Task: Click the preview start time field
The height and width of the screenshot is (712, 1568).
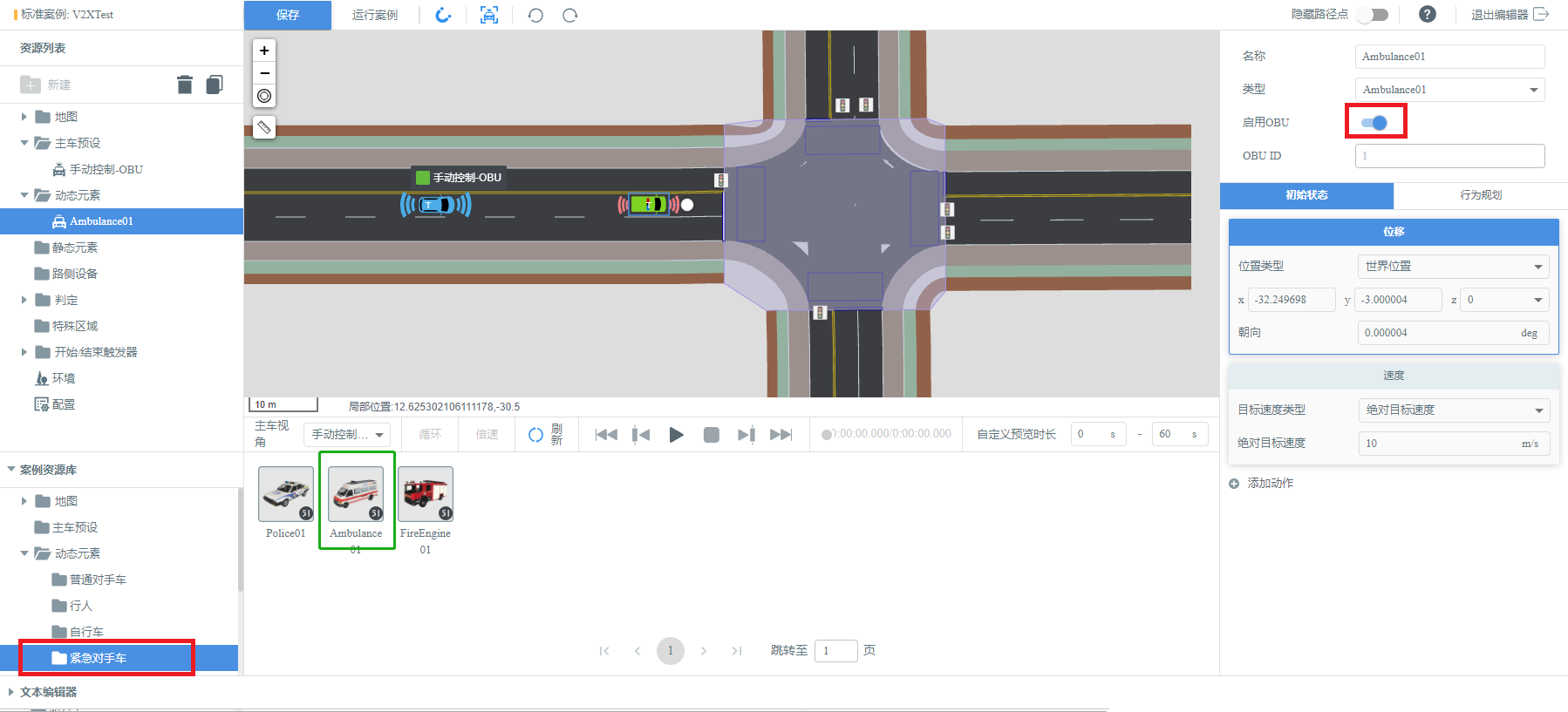Action: coord(1098,434)
